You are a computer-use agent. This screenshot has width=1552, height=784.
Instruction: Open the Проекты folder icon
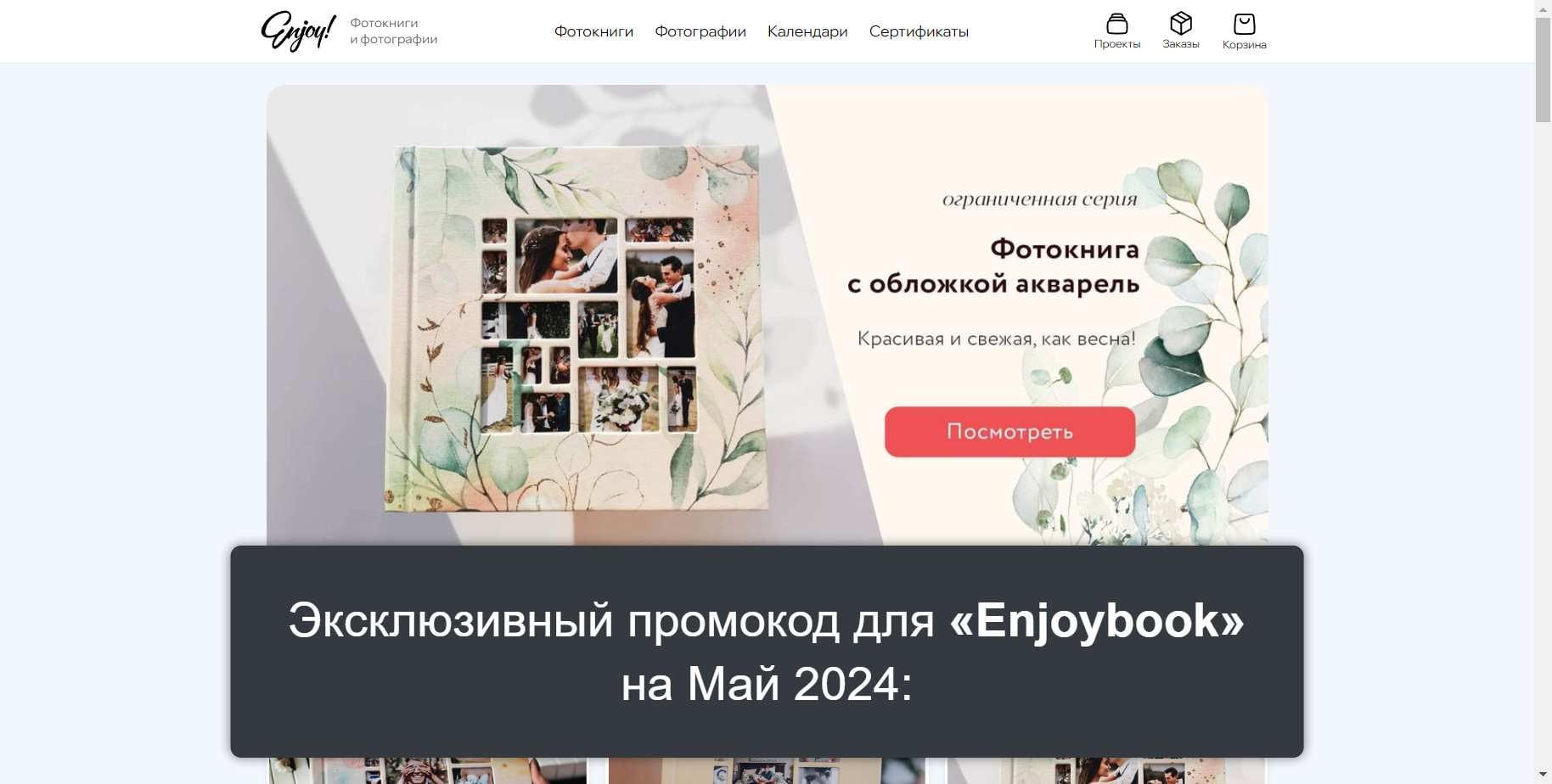pyautogui.click(x=1116, y=24)
